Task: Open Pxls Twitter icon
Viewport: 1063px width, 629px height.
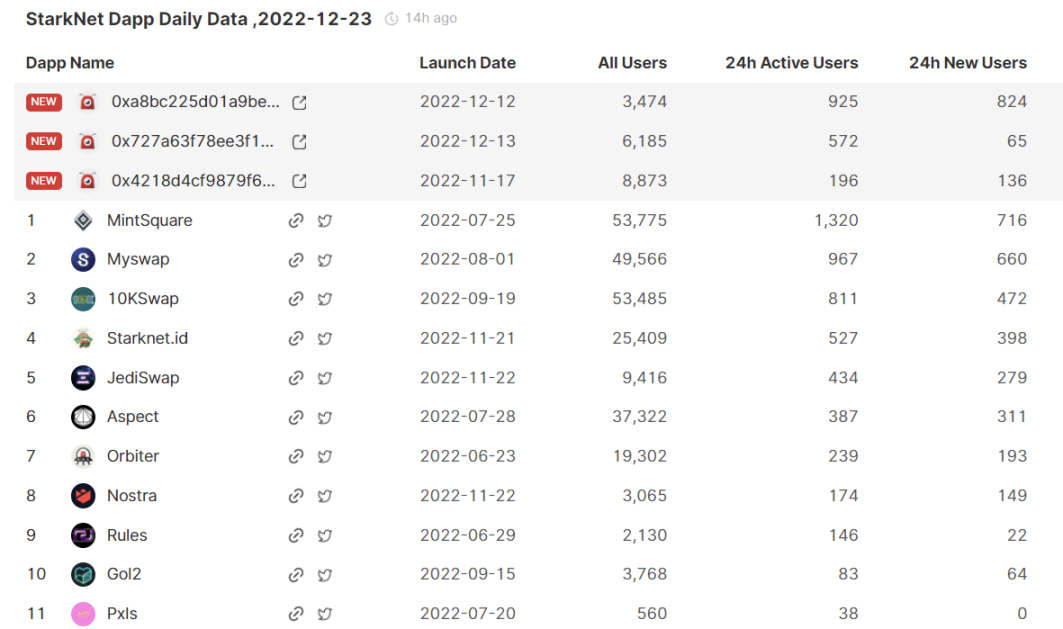Action: click(325, 614)
